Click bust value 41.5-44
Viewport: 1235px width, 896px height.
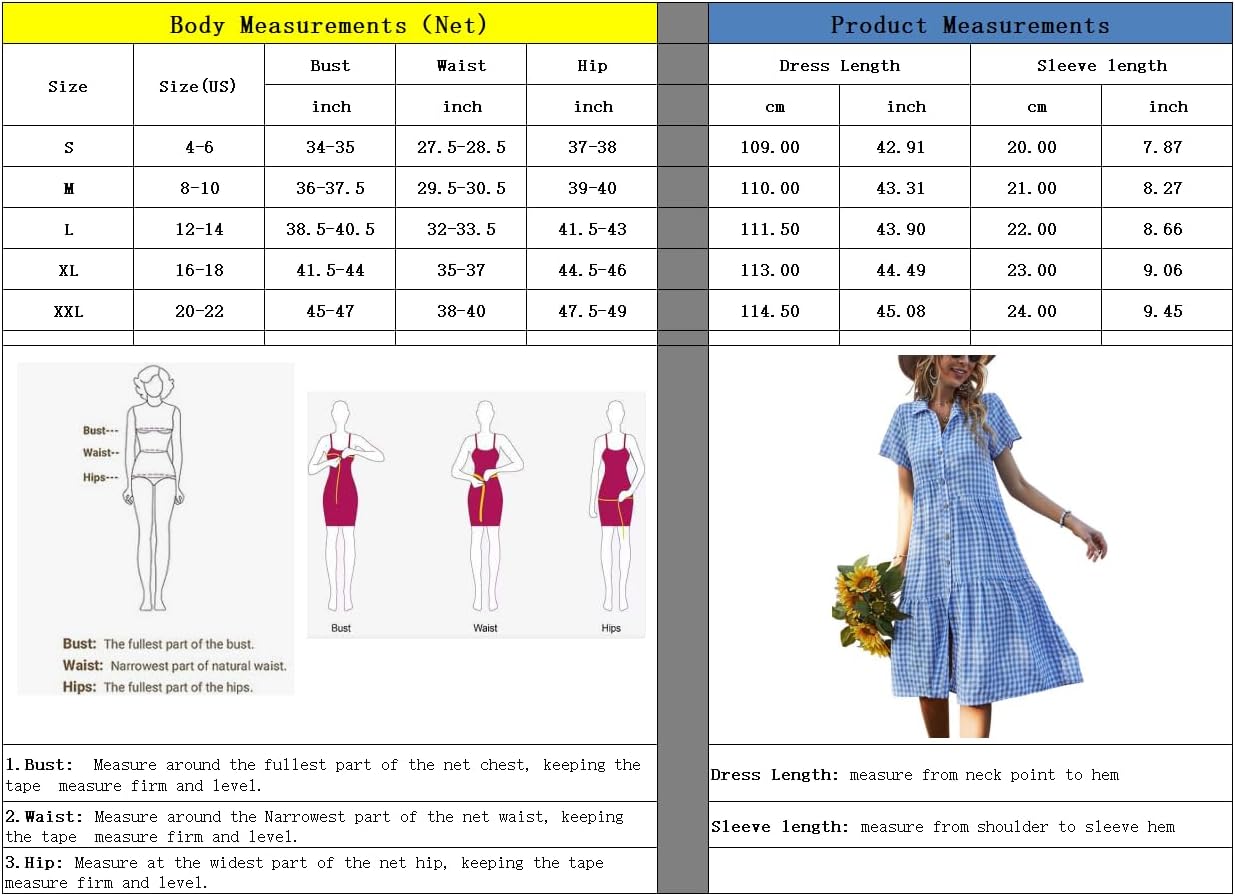330,270
